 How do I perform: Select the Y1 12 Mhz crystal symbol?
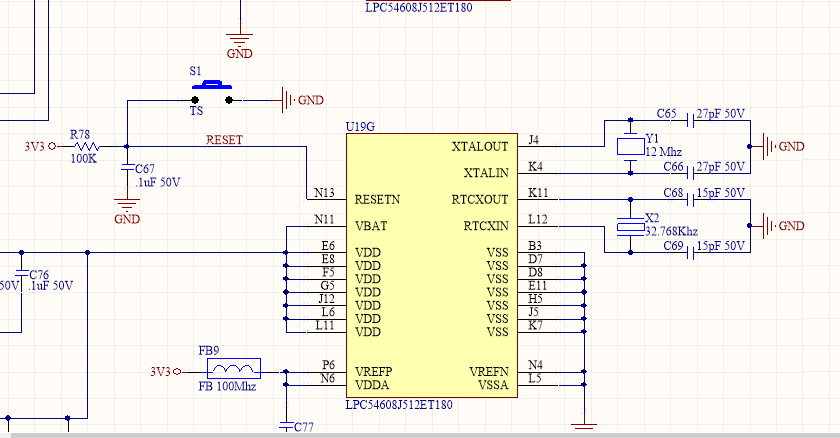point(631,147)
